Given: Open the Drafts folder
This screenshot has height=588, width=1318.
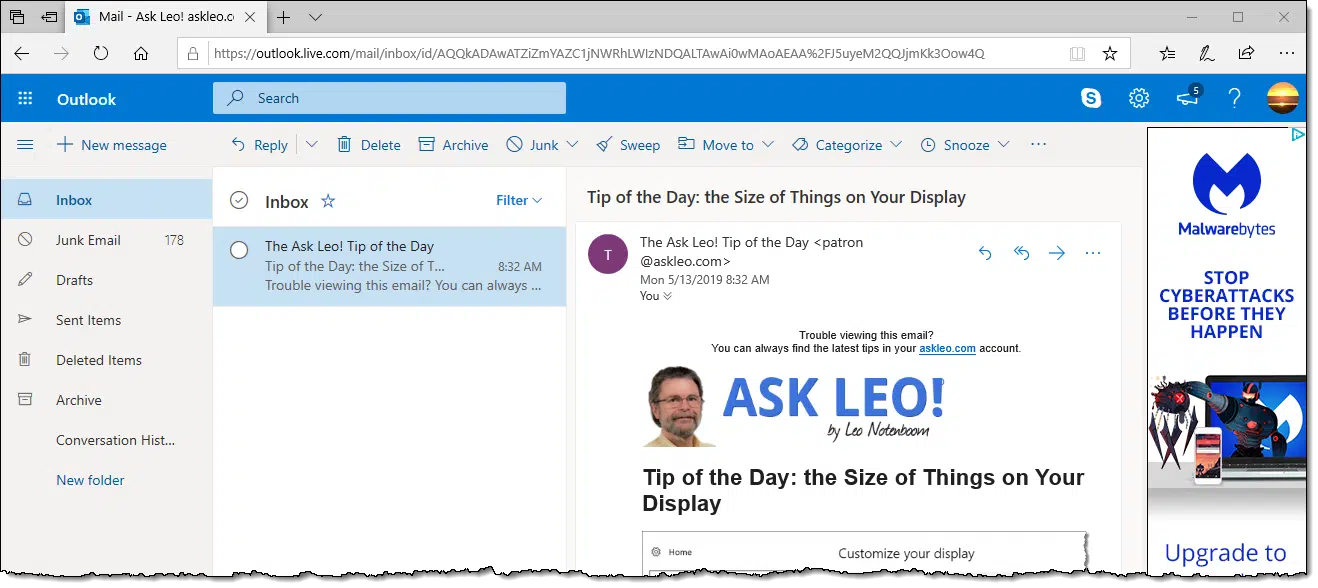Looking at the screenshot, I should click(x=106, y=280).
